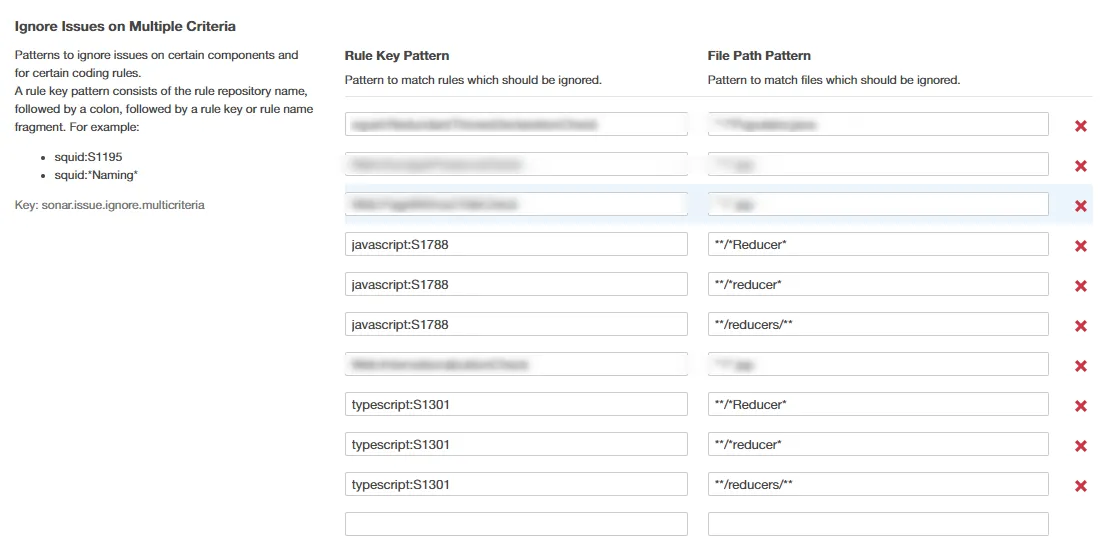Click the Rule Key Pattern column header
This screenshot has width=1108, height=544.
[x=397, y=56]
